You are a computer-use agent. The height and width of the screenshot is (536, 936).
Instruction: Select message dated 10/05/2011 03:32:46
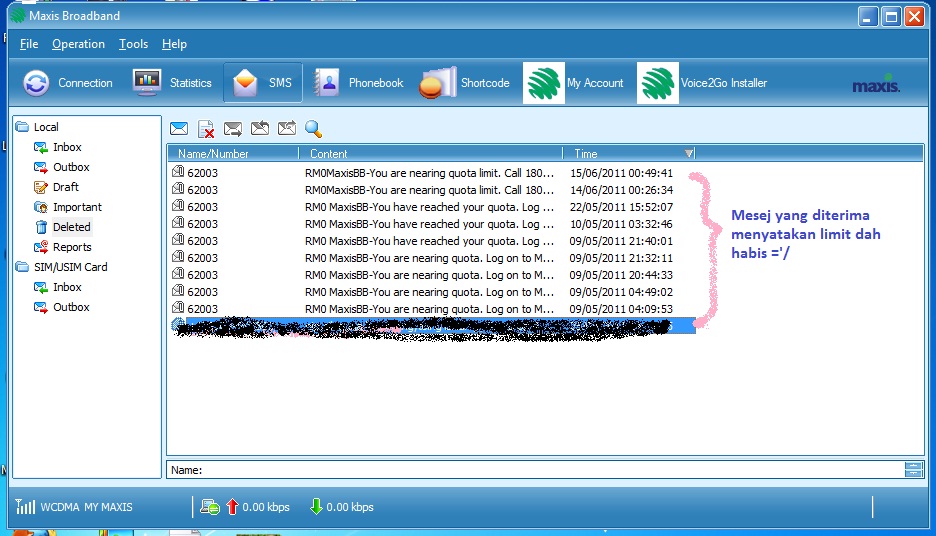point(433,224)
